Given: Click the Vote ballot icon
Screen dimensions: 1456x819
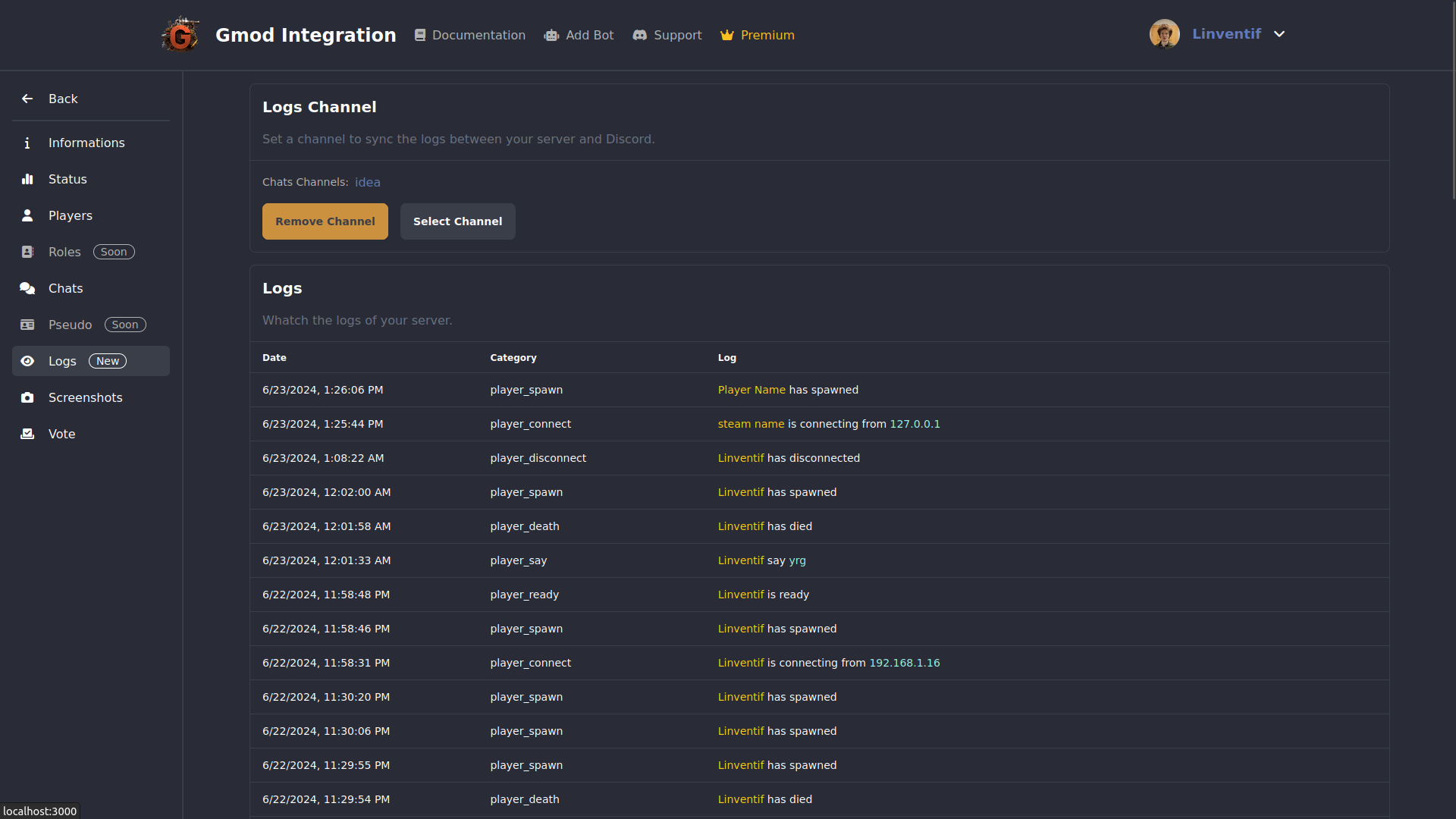Looking at the screenshot, I should point(27,434).
